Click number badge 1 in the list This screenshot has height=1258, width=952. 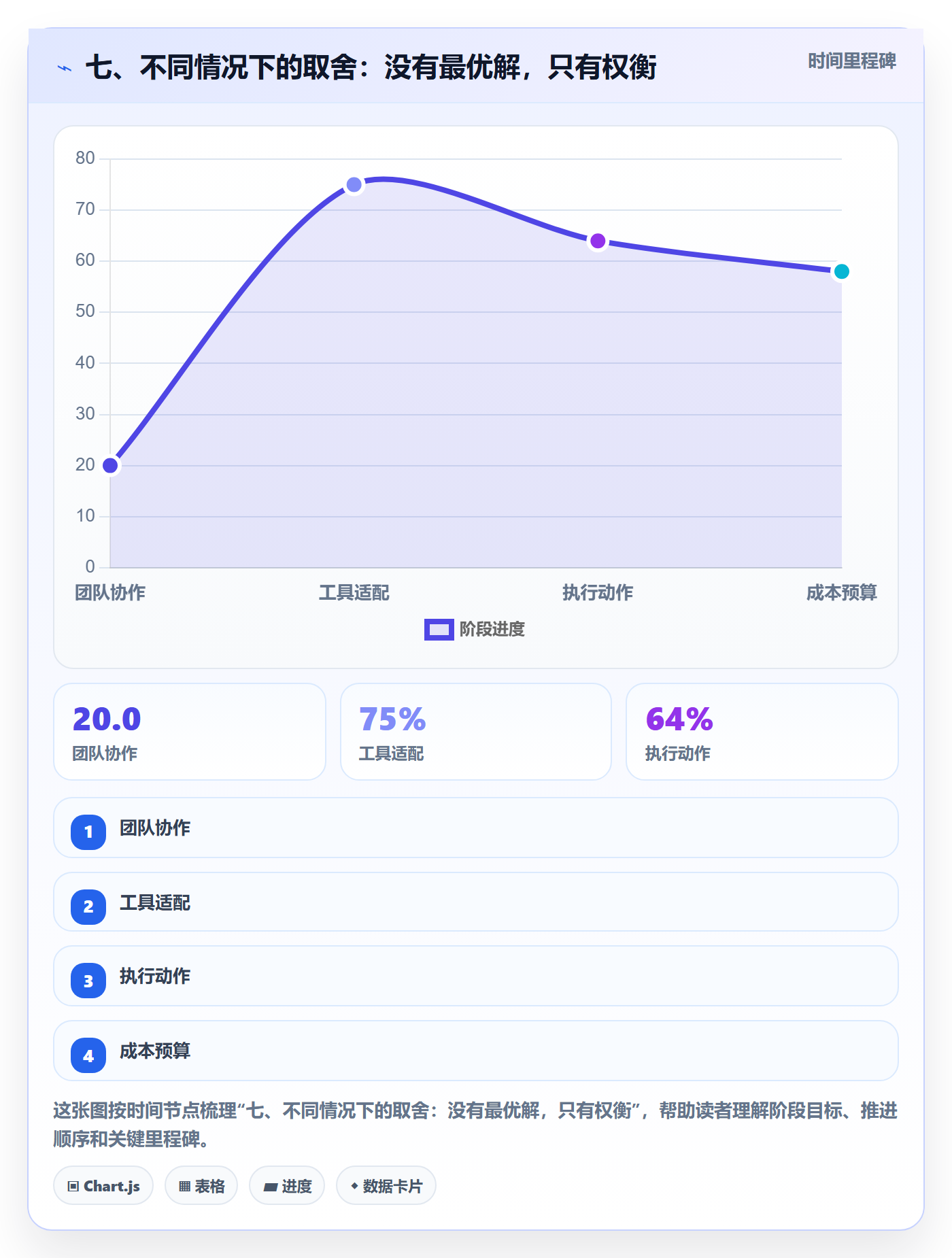click(88, 832)
